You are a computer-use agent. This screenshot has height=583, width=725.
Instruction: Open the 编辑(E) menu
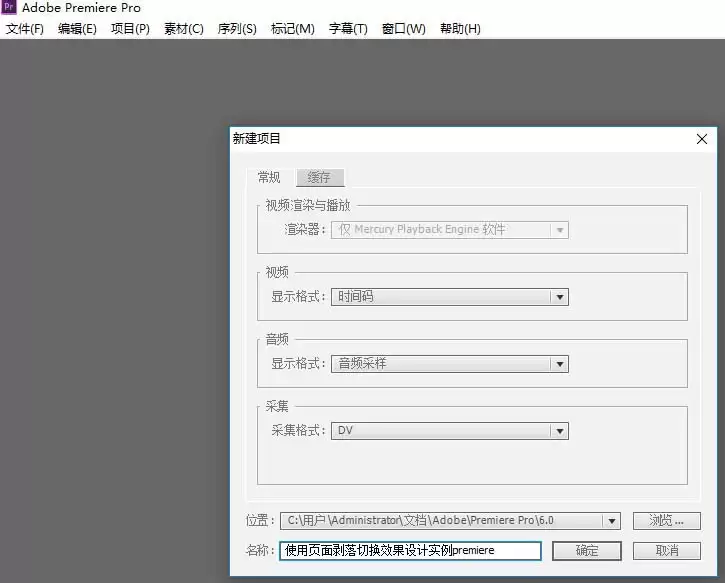[x=77, y=29]
